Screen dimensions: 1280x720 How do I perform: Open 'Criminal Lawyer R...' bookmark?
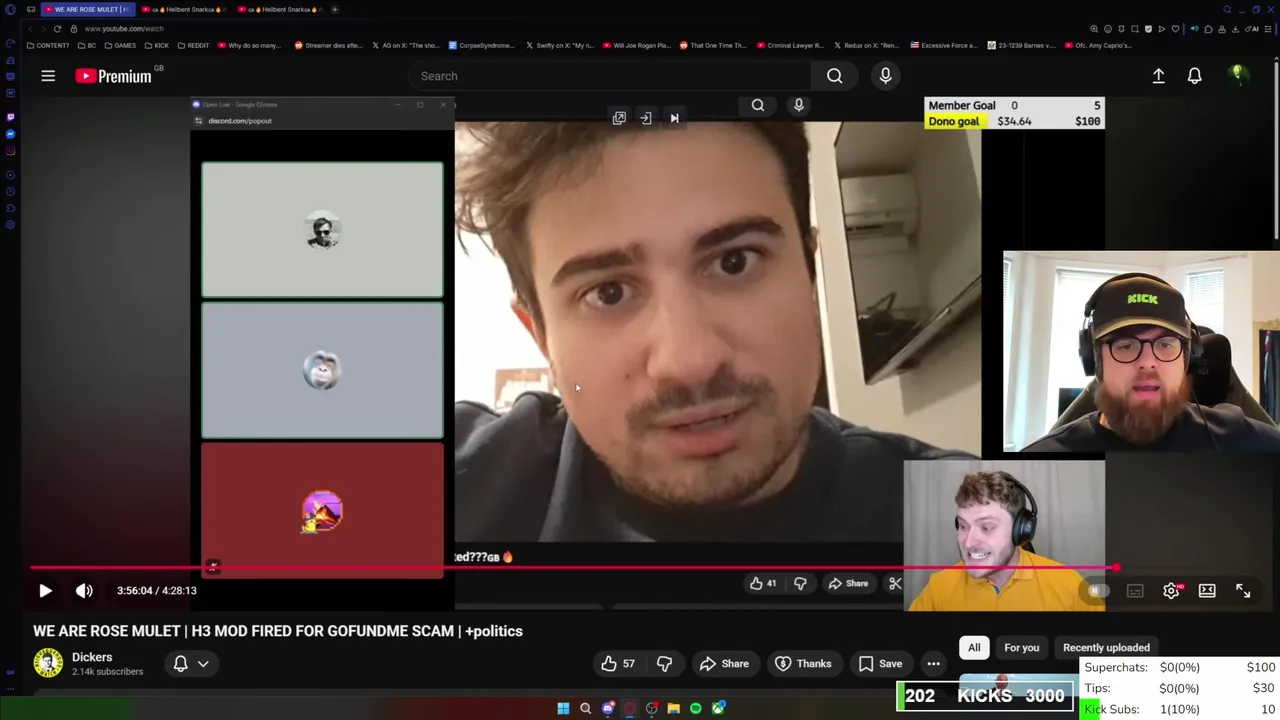point(790,45)
